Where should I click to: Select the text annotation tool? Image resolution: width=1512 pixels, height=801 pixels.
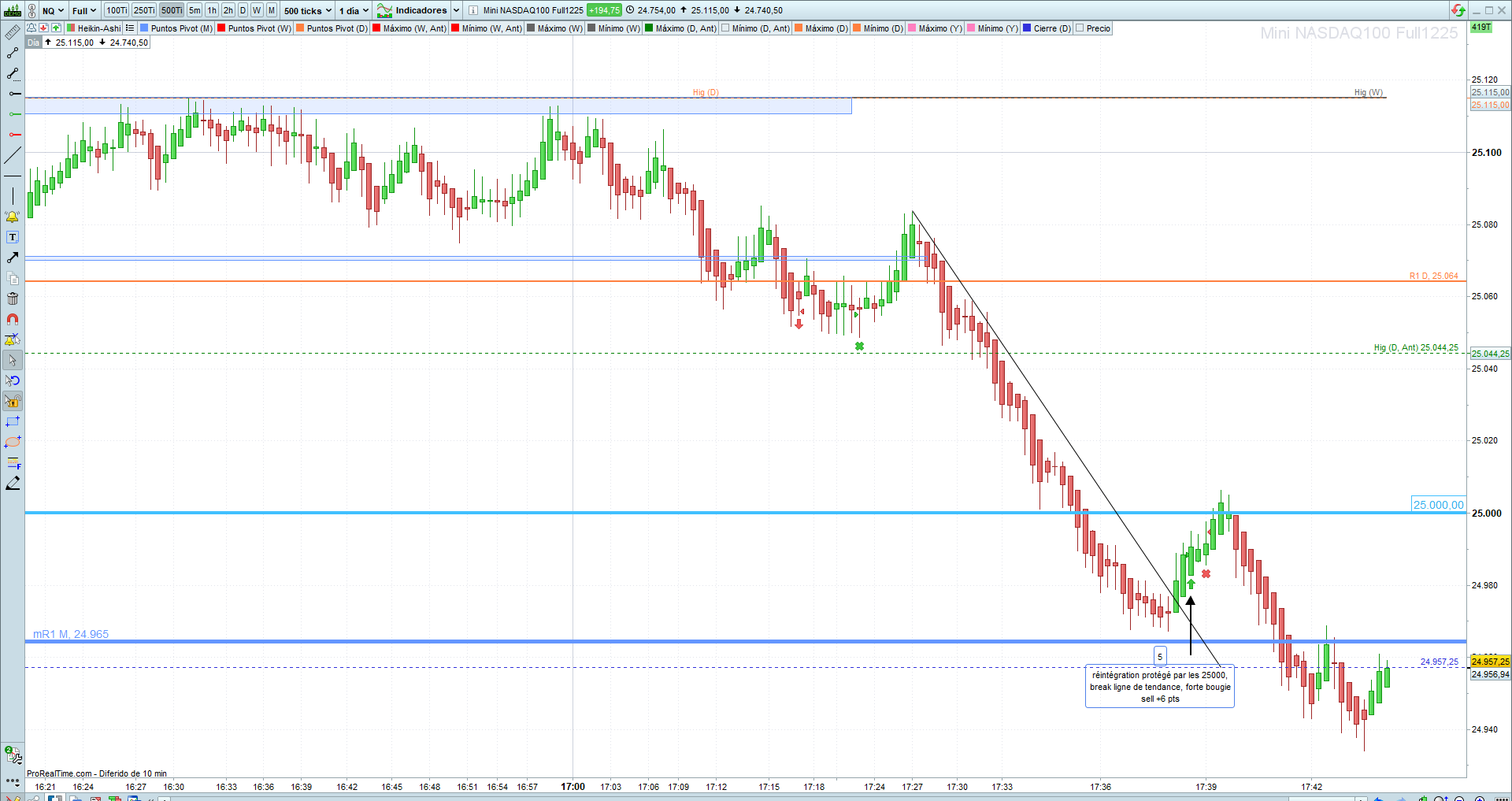tap(13, 237)
